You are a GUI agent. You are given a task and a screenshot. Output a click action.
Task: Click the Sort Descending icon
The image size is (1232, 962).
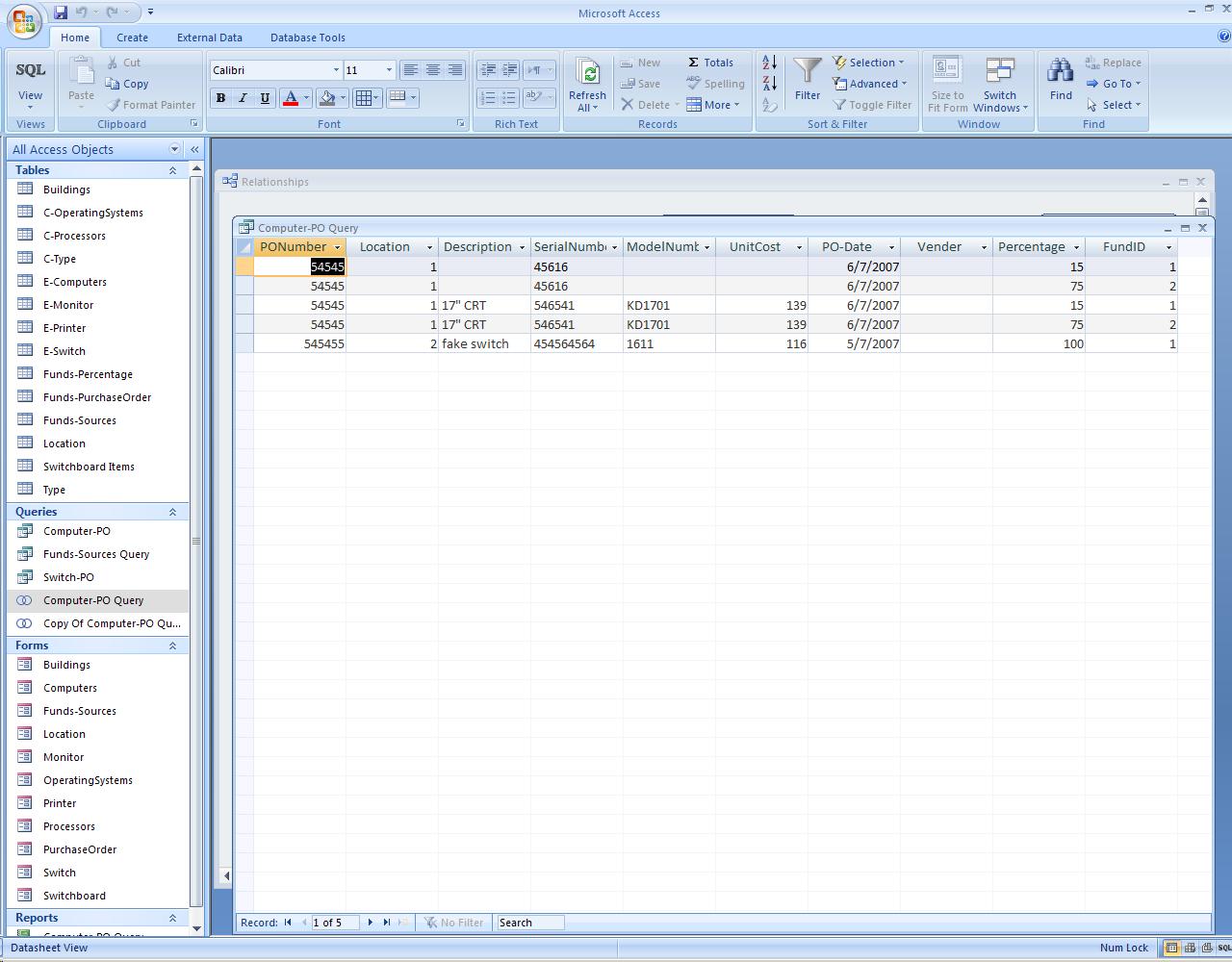point(770,84)
